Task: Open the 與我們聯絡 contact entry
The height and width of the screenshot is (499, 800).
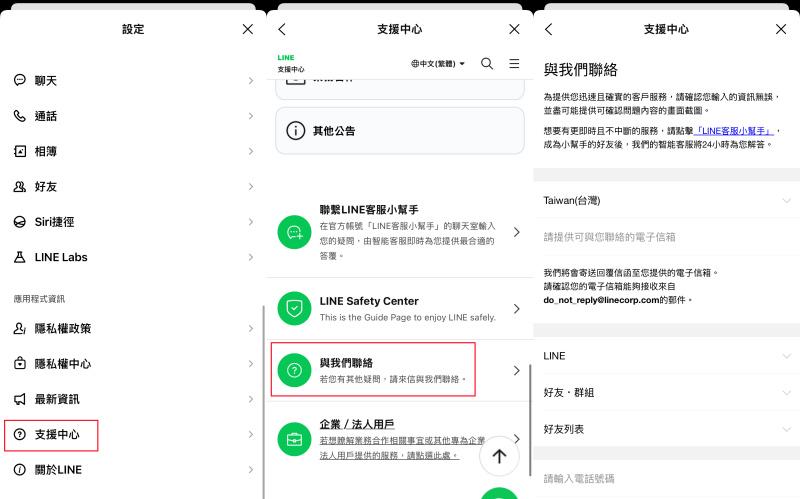Action: coord(399,370)
